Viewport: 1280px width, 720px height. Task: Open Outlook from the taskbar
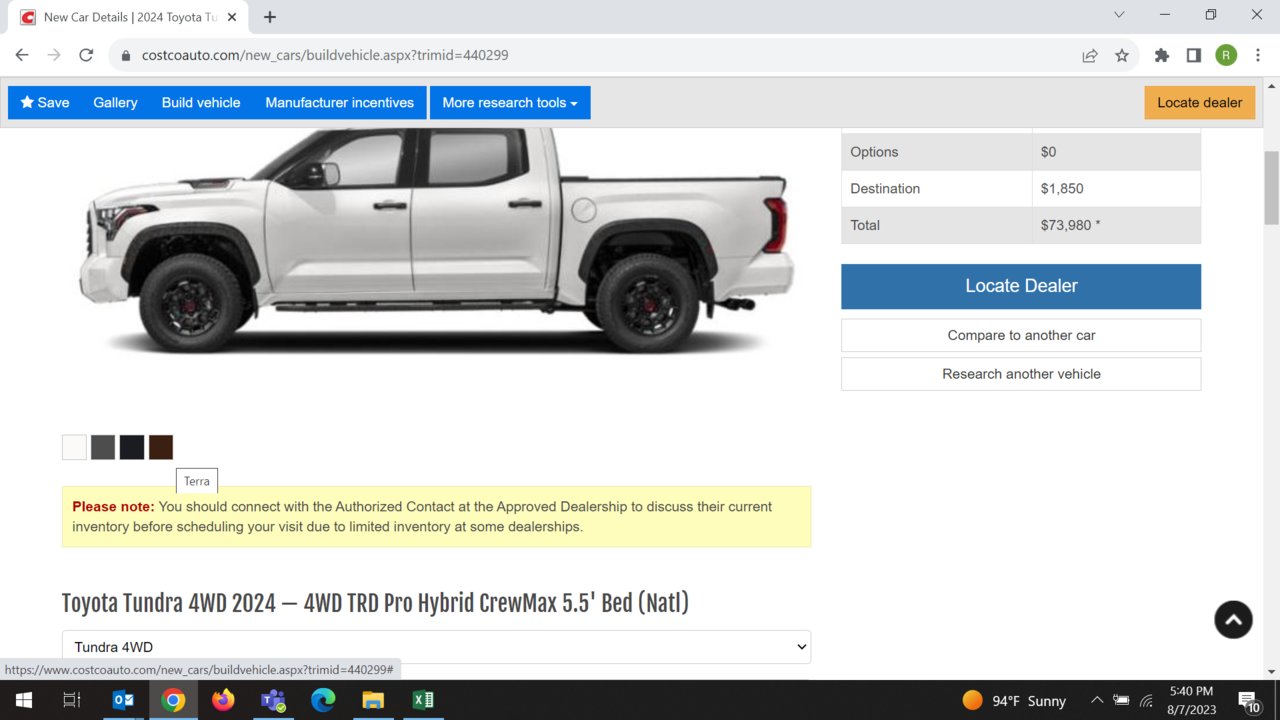tap(123, 700)
